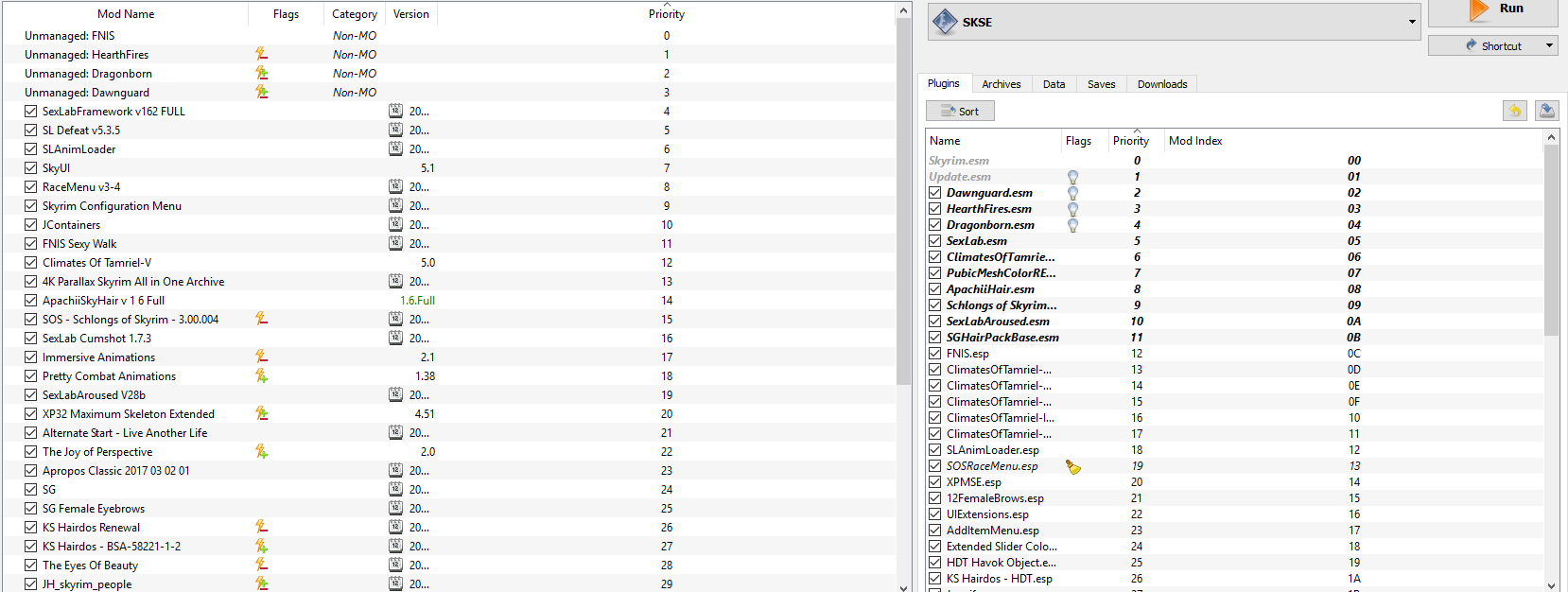1568x592 pixels.
Task: Click the lightbulb flag beside Update.esm
Action: click(x=1072, y=177)
